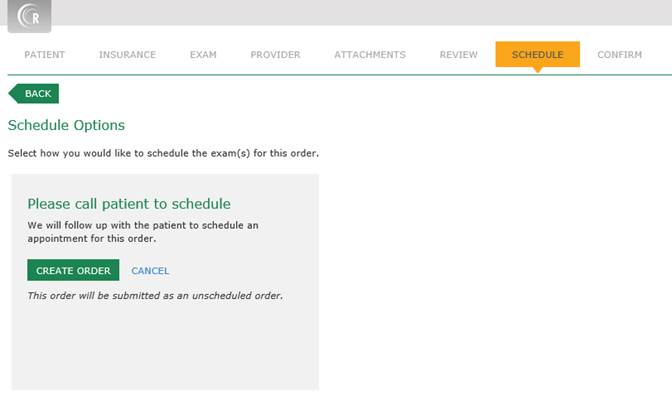Click the orange pointer below Schedule tab
Viewport: 672px width, 405px height.
click(x=537, y=71)
